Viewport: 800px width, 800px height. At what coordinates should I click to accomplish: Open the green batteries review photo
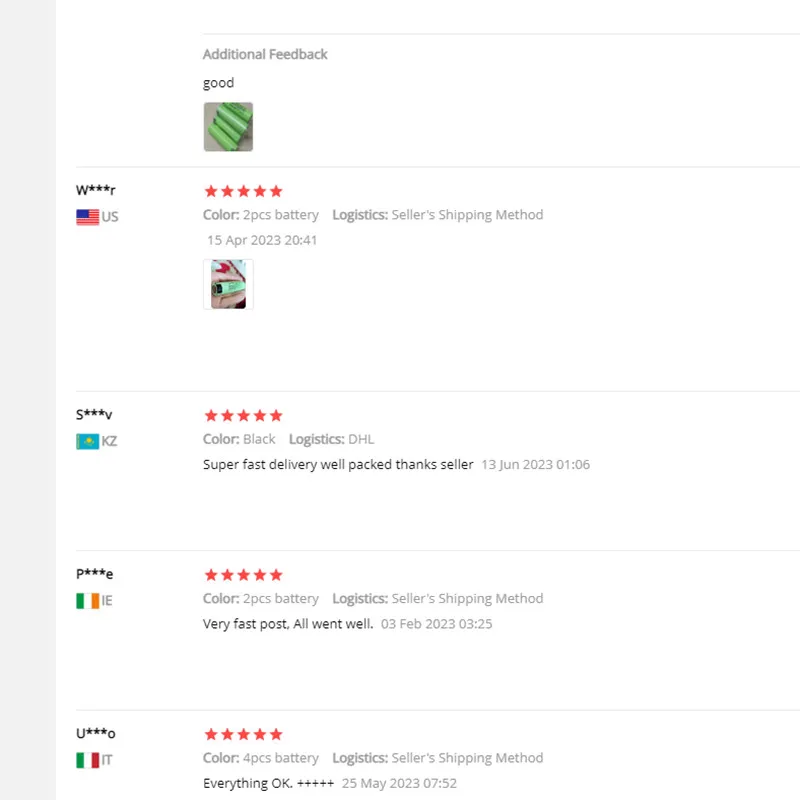pyautogui.click(x=228, y=127)
